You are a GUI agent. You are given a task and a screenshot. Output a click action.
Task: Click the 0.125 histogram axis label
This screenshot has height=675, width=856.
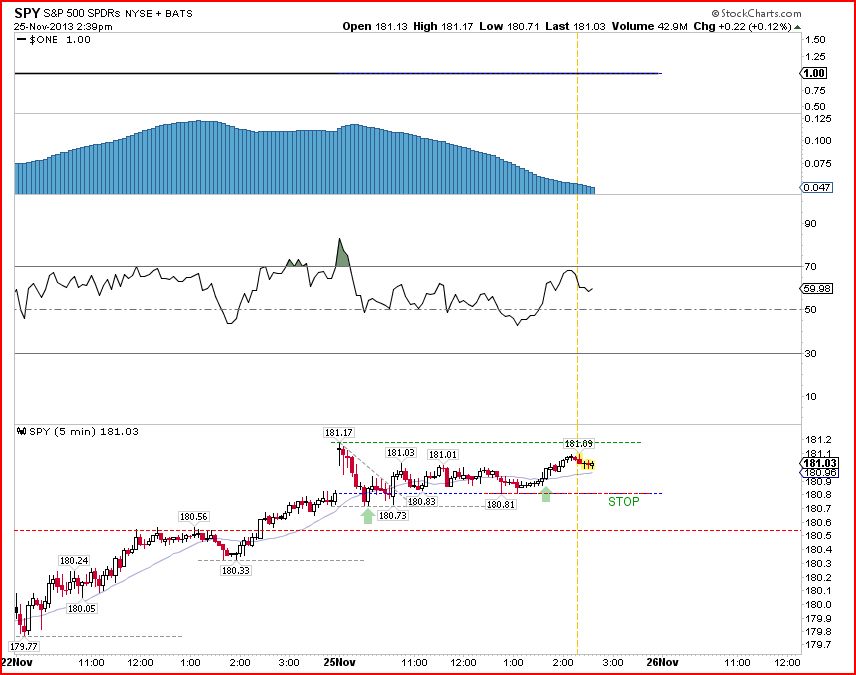[818, 119]
